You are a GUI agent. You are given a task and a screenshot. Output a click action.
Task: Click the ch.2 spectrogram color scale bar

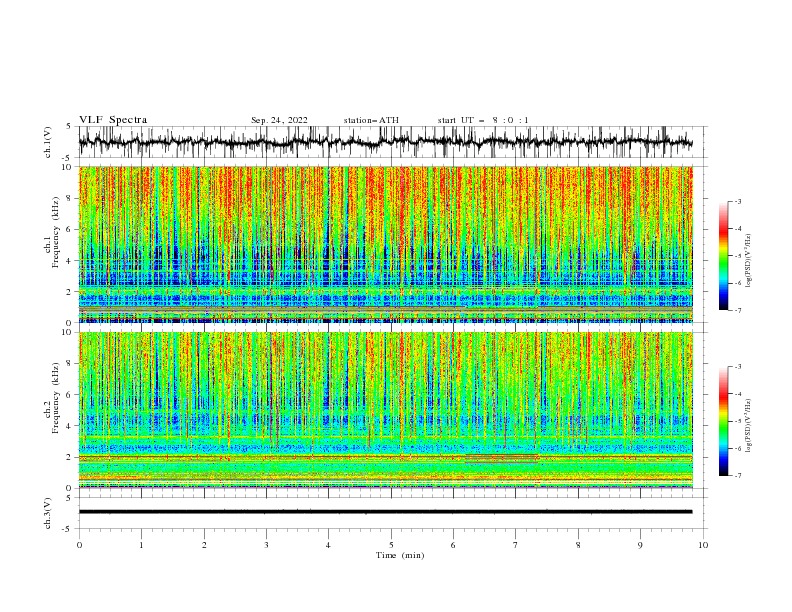tap(723, 421)
